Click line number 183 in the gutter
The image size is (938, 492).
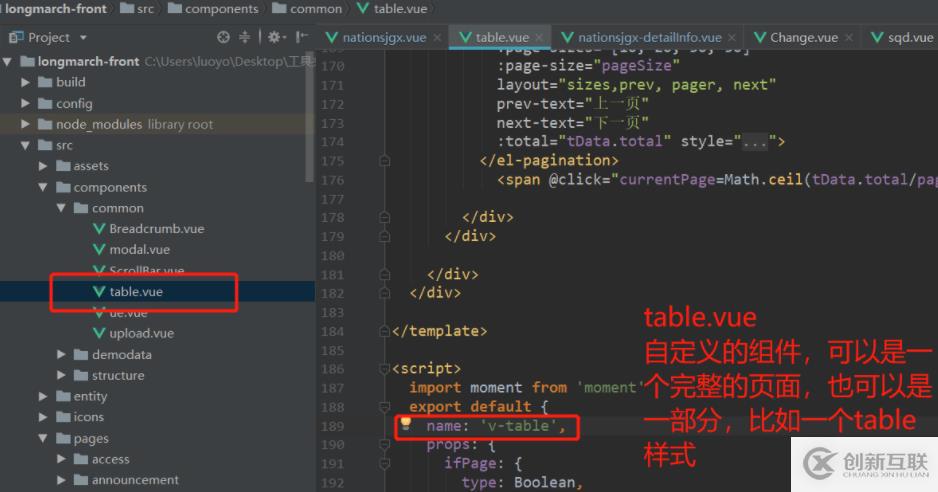point(333,312)
